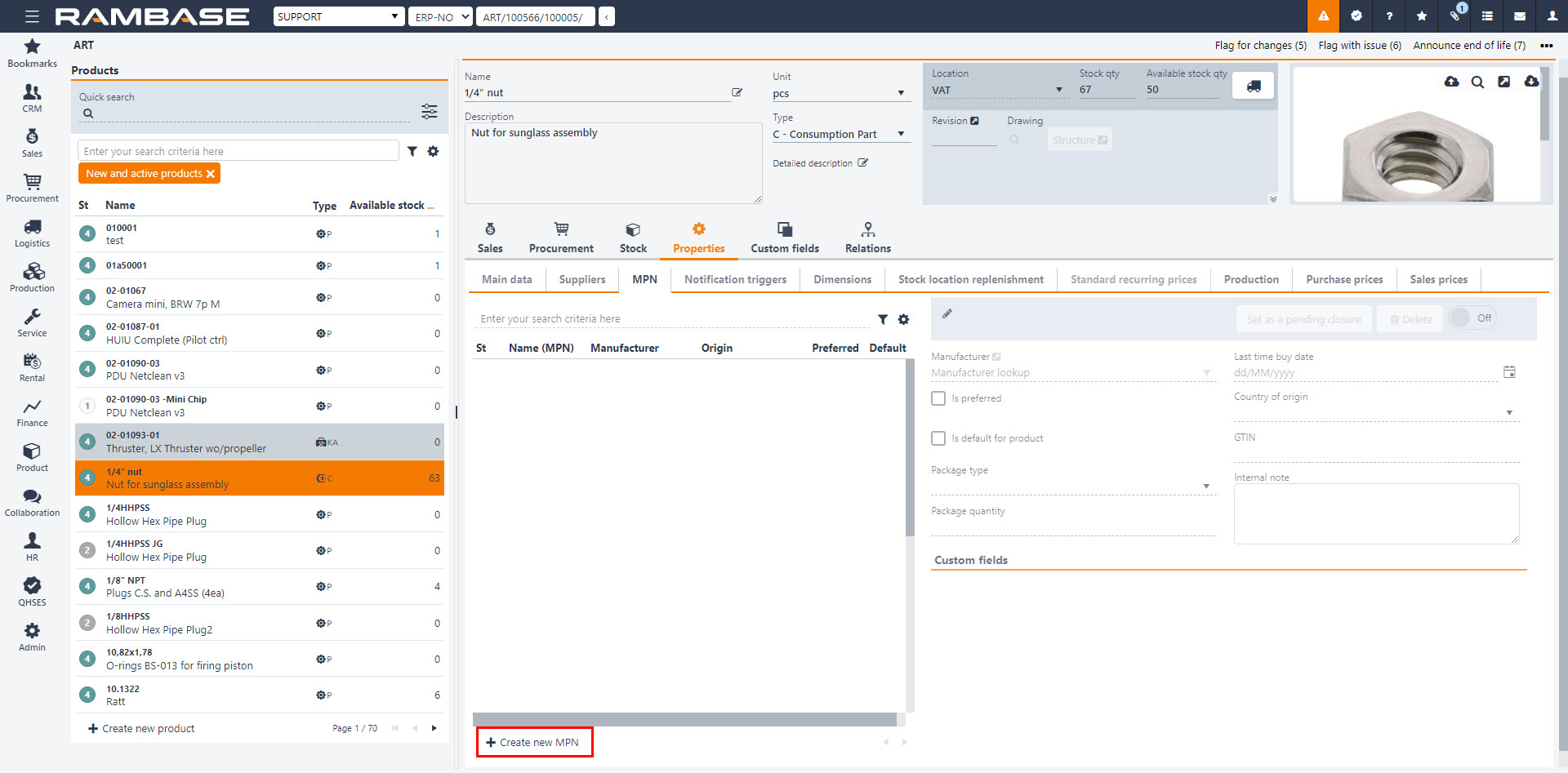Open product list filter settings gear
The image size is (1568, 773).
coord(433,151)
